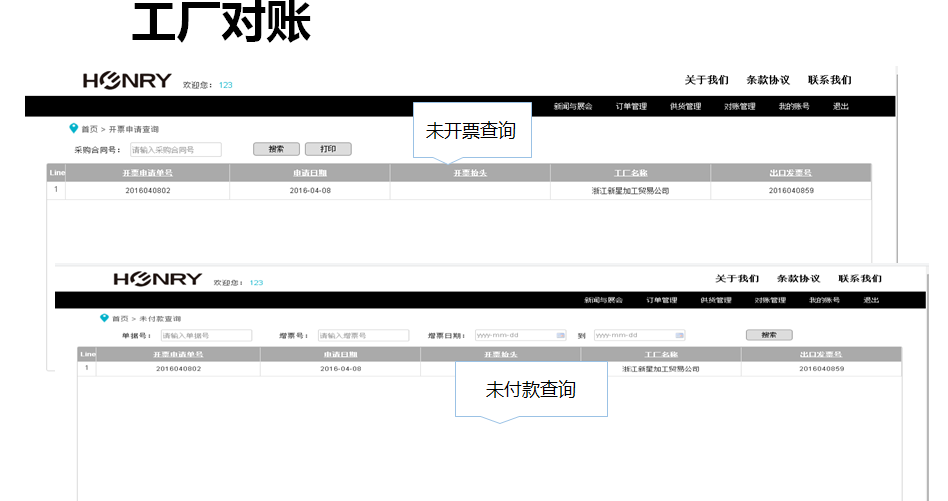Viewport: 948px width, 501px height.
Task: Go to 首页 from the 开票申请查询 breadcrumb
Action: 89,129
